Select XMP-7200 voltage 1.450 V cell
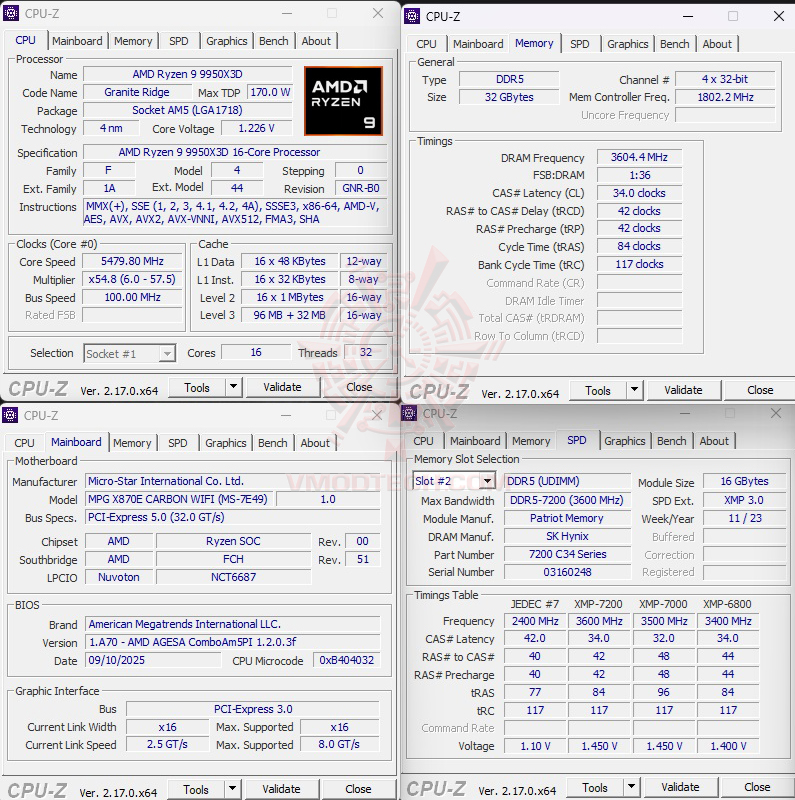795x800 pixels. click(x=599, y=746)
